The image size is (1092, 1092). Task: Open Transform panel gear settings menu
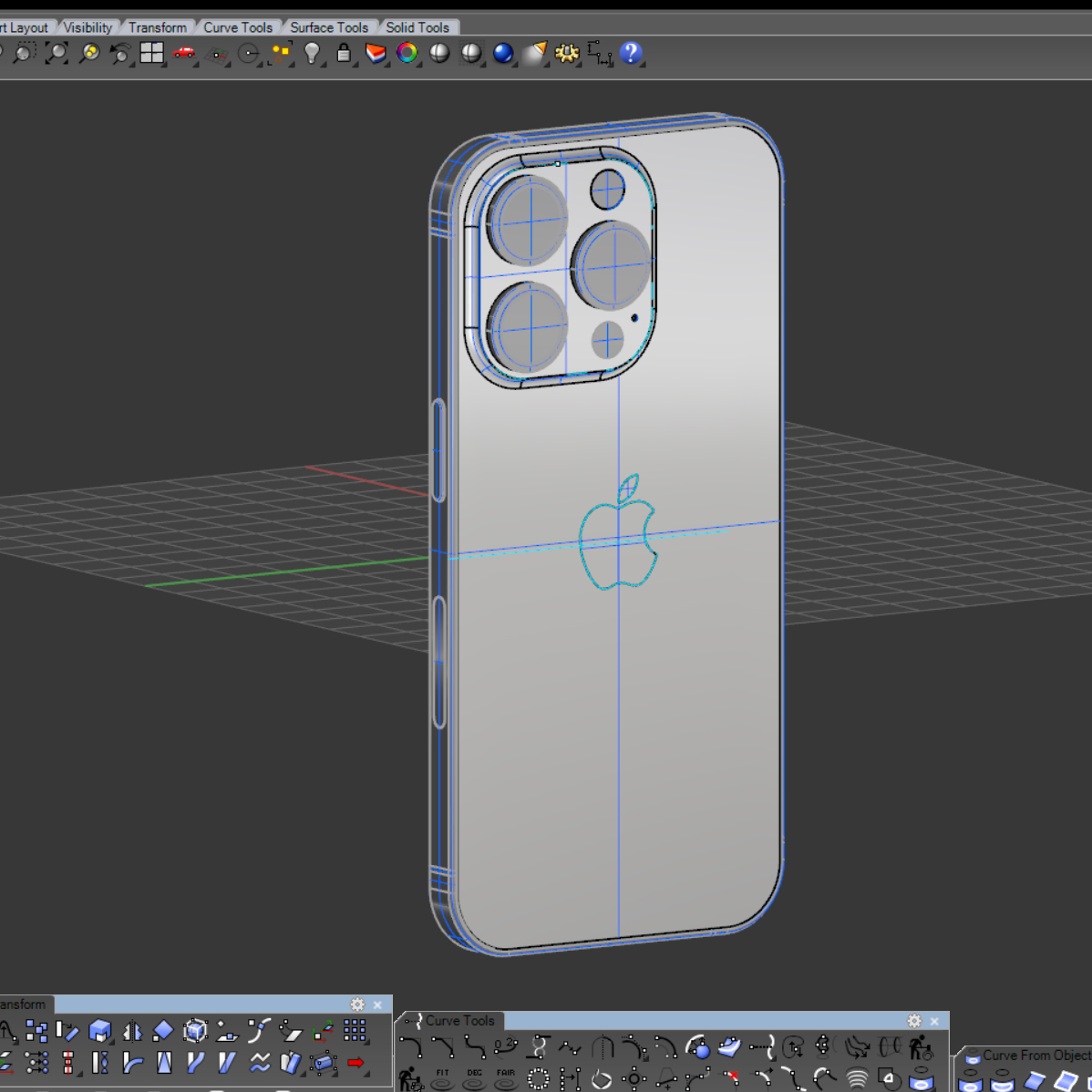click(357, 1004)
